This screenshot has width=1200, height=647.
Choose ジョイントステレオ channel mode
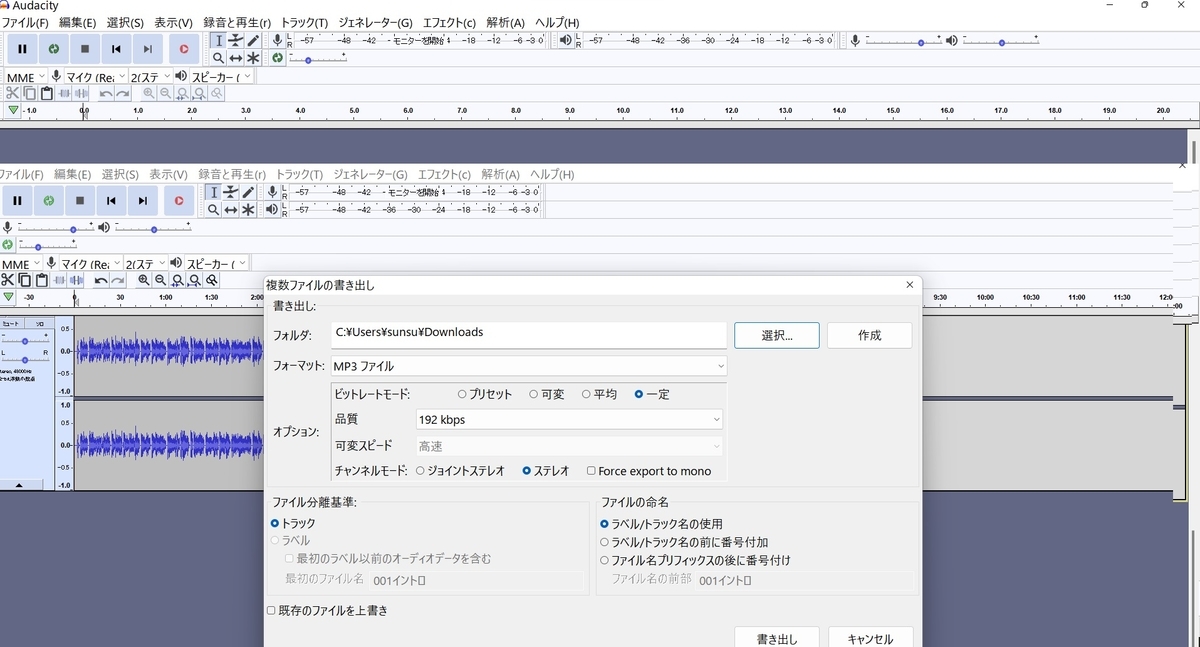(x=460, y=470)
